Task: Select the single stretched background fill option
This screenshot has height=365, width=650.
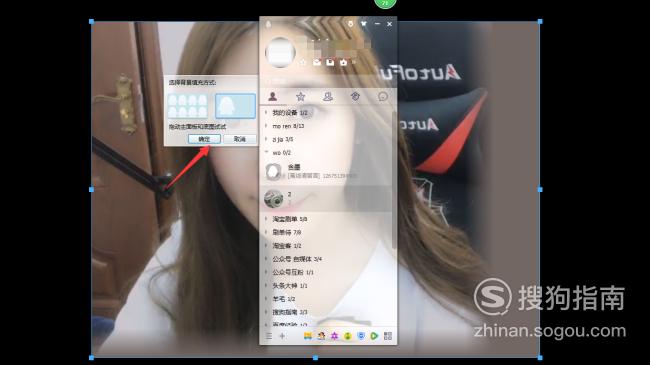Action: pyautogui.click(x=235, y=106)
